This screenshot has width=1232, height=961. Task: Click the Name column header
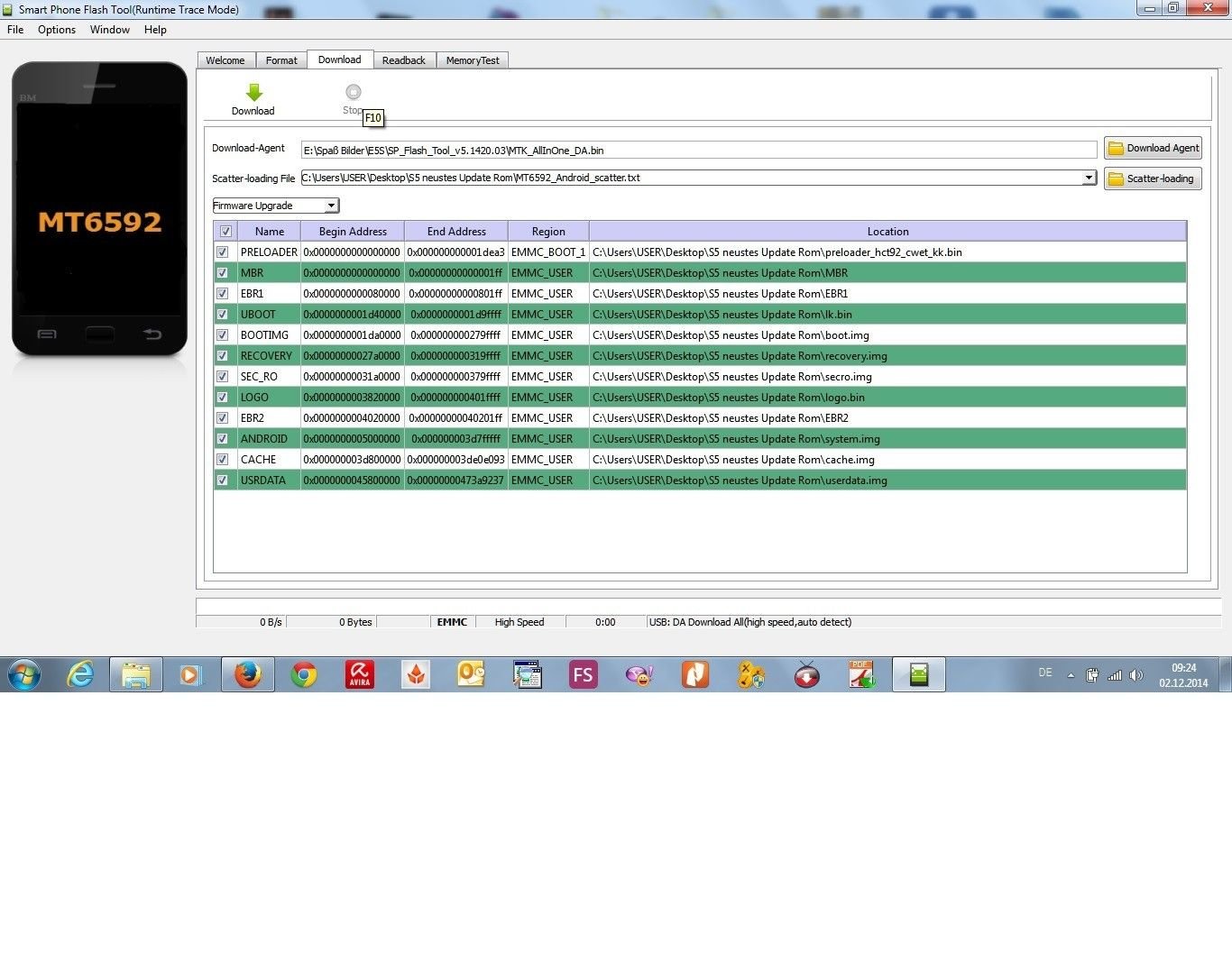(x=269, y=232)
